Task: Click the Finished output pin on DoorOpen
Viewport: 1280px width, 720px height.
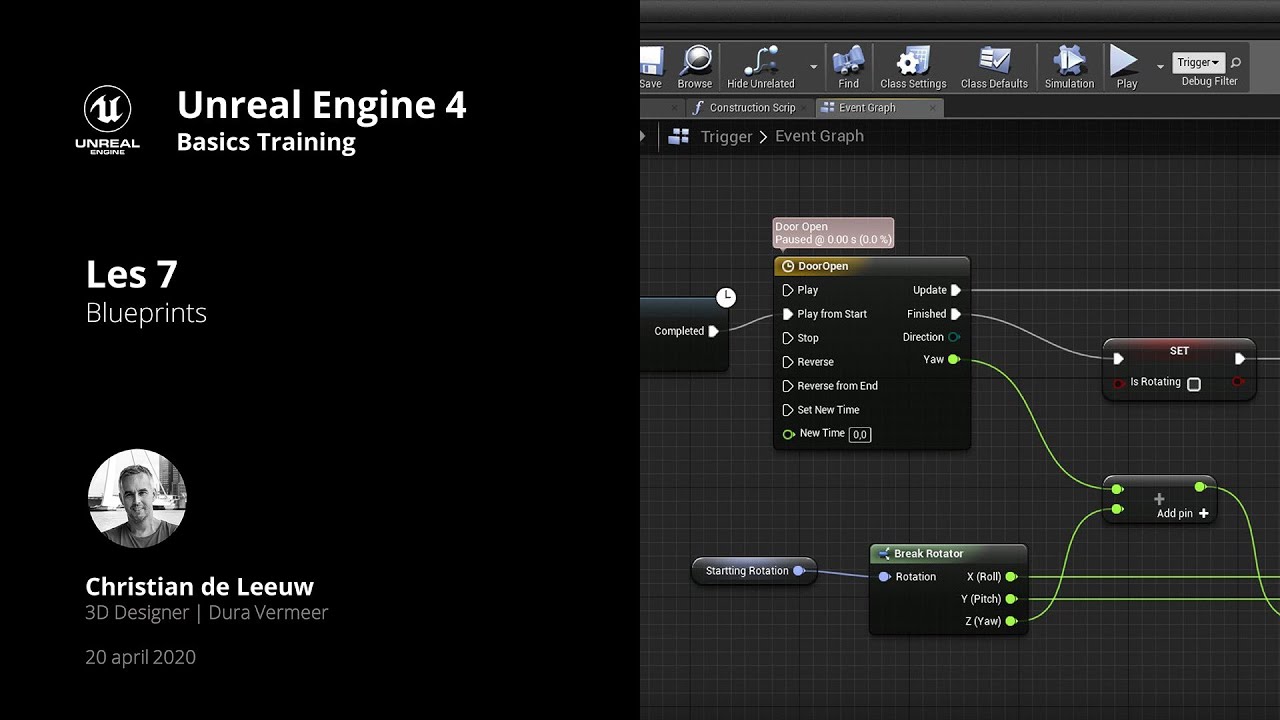Action: (956, 314)
